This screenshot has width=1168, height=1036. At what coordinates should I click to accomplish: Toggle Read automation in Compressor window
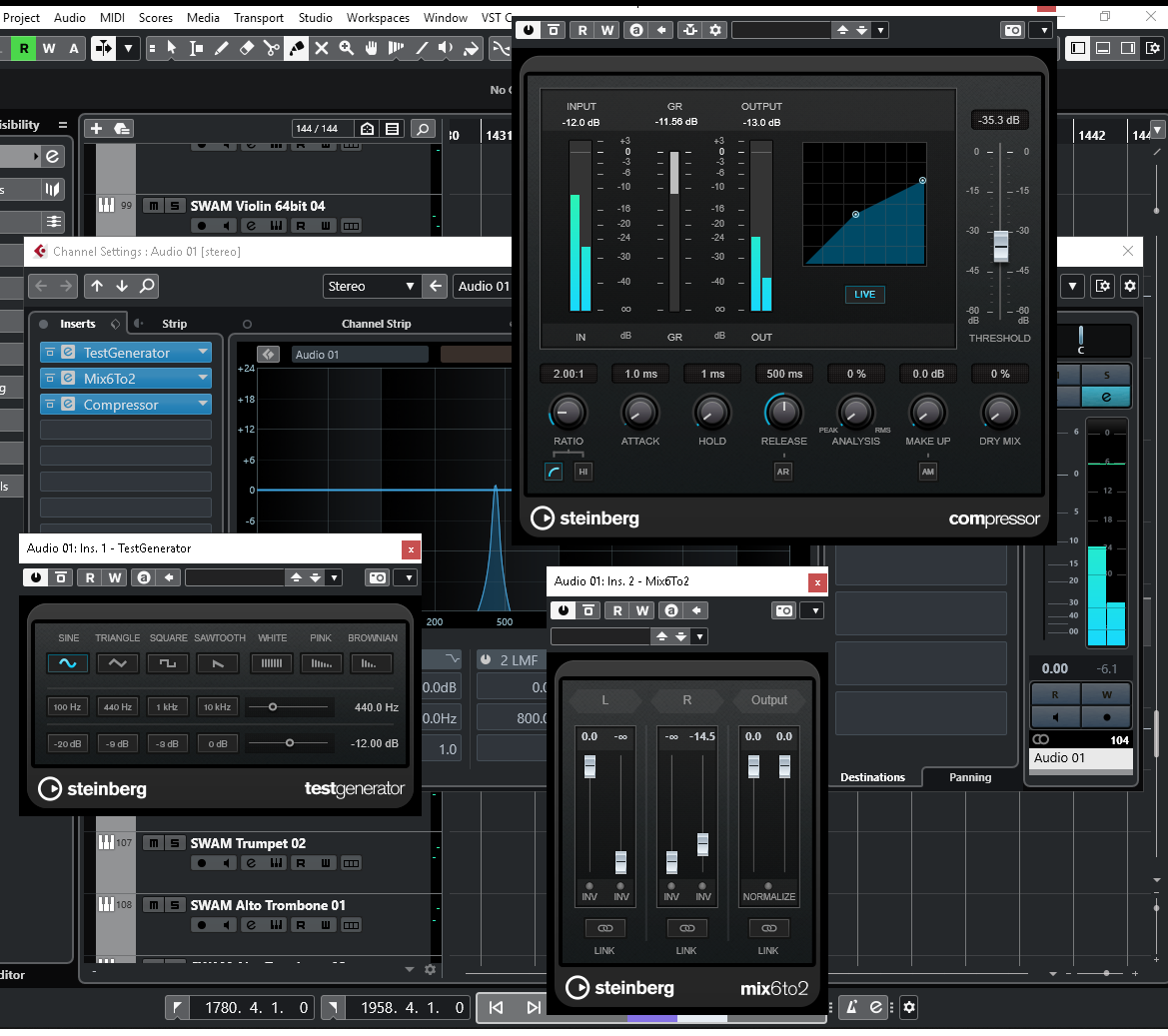coord(582,30)
